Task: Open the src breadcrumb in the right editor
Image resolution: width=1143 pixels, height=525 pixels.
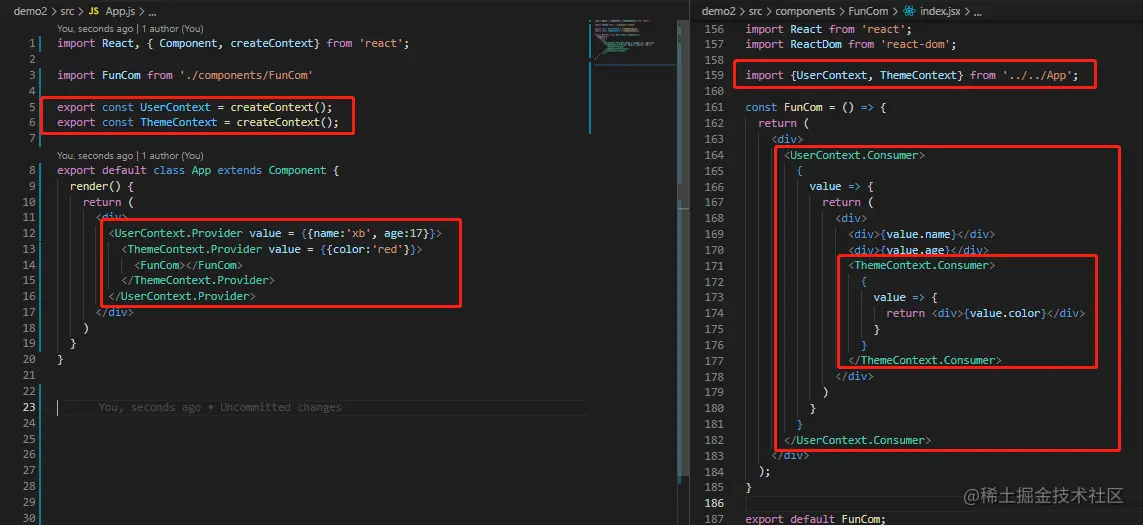Action: [x=755, y=11]
